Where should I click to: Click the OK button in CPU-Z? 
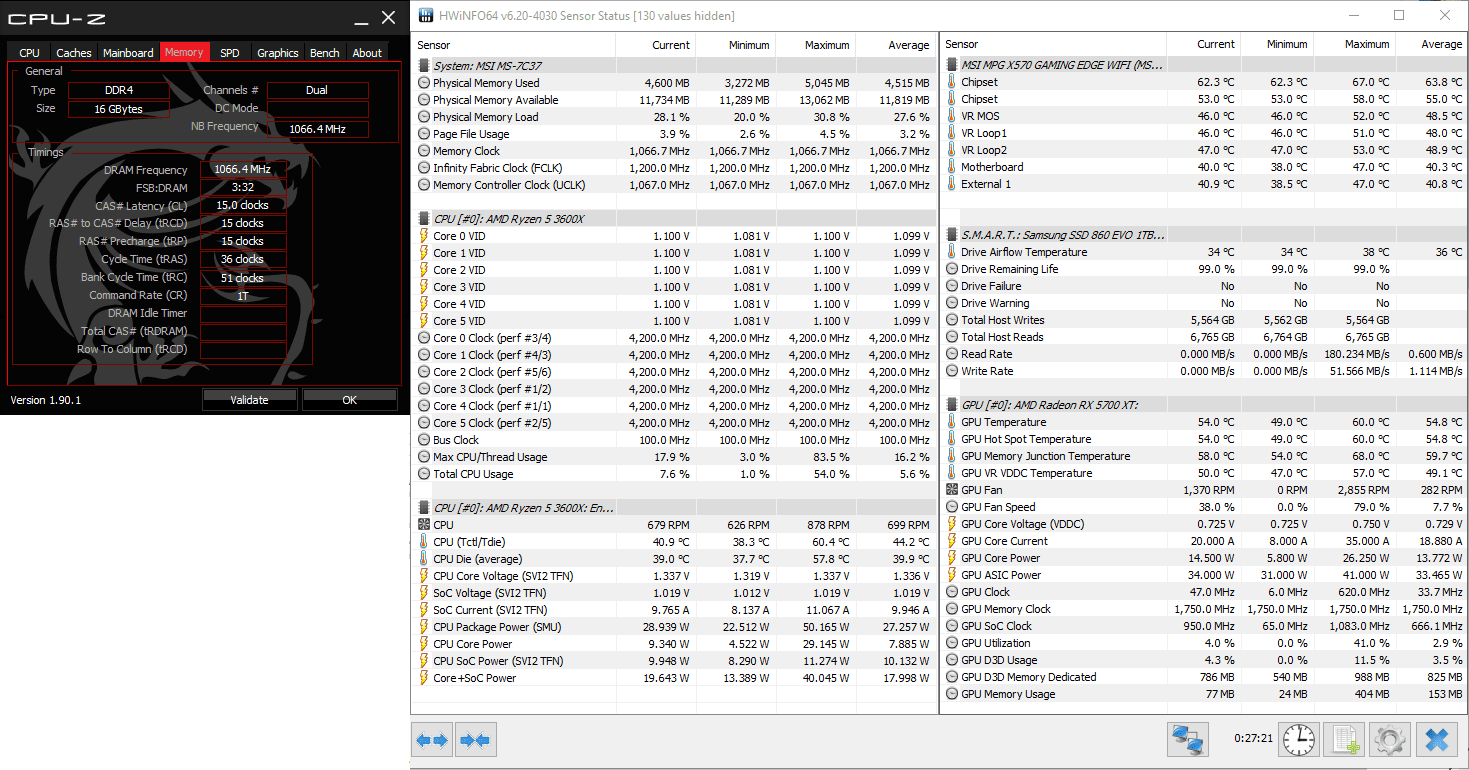click(349, 400)
